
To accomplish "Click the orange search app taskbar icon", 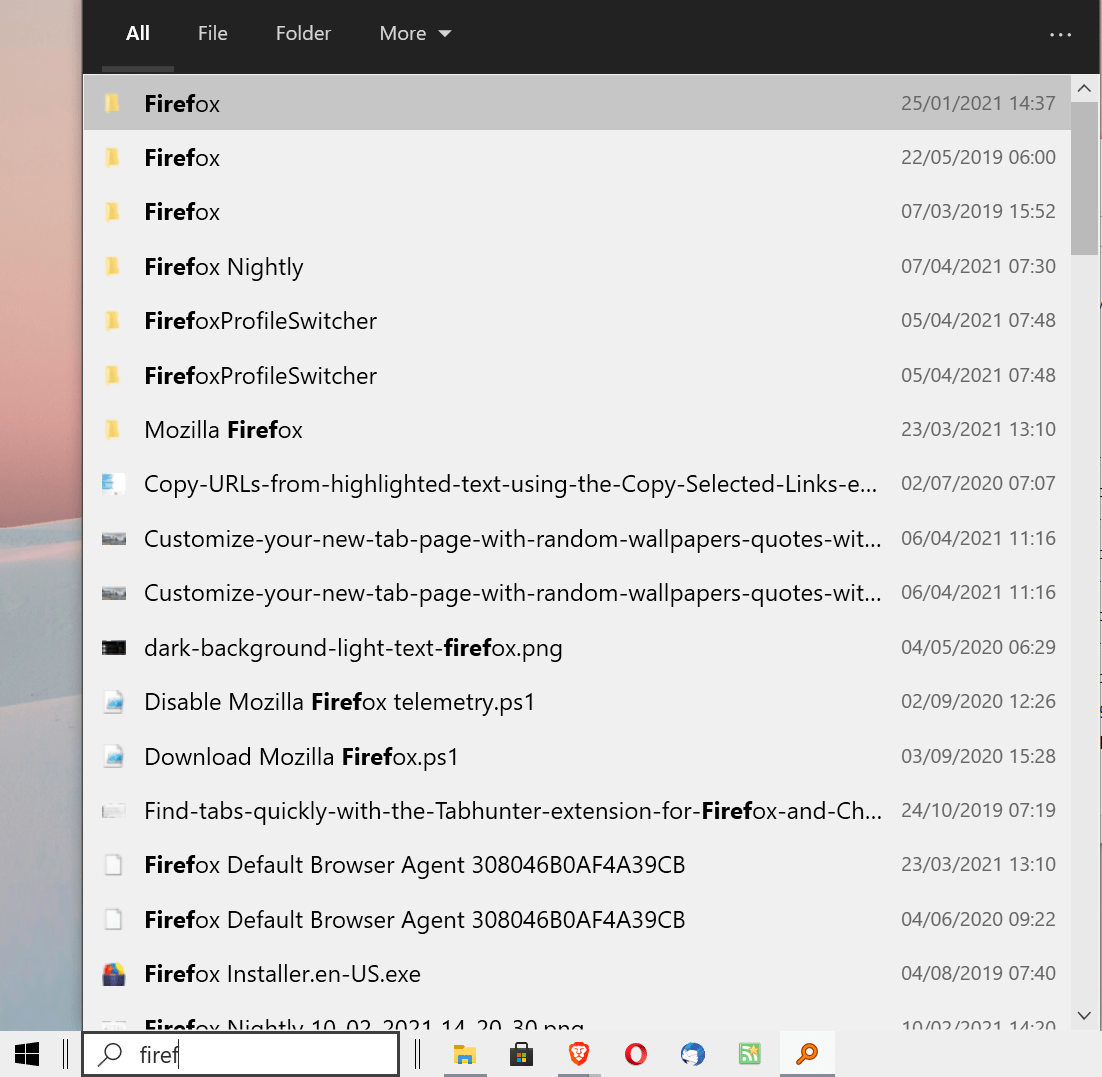I will [x=807, y=1054].
